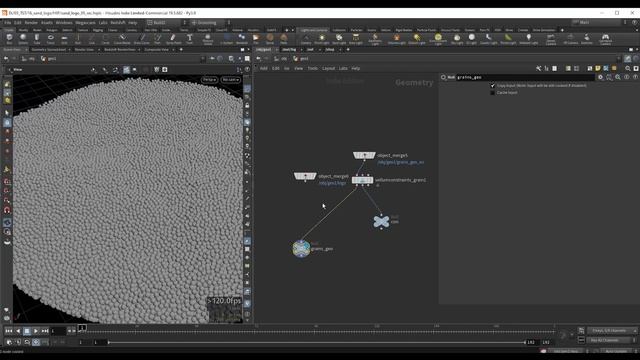Open the Labs menu in main menu bar
Image resolution: width=640 pixels, height=360 pixels.
click(x=102, y=23)
